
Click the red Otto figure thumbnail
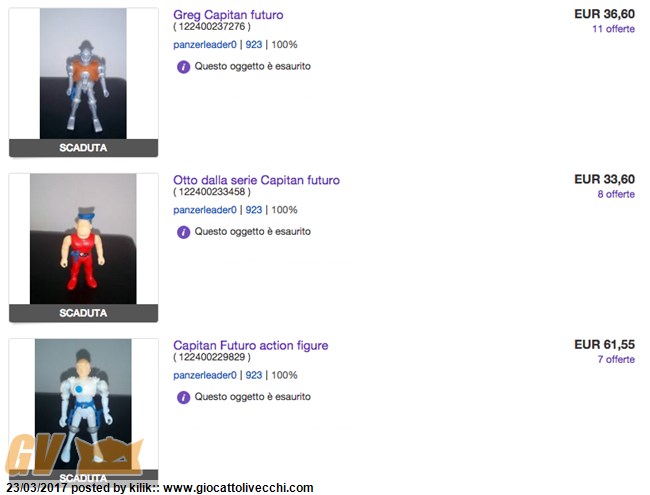(x=83, y=239)
